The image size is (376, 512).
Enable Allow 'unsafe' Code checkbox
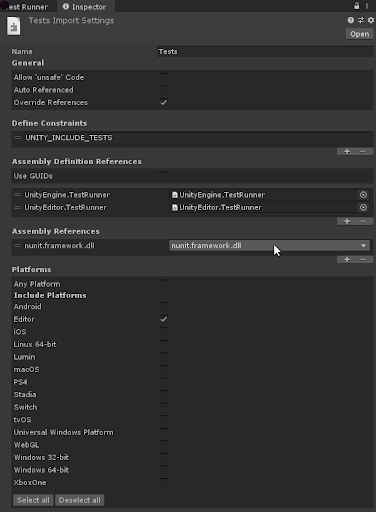pyautogui.click(x=164, y=77)
